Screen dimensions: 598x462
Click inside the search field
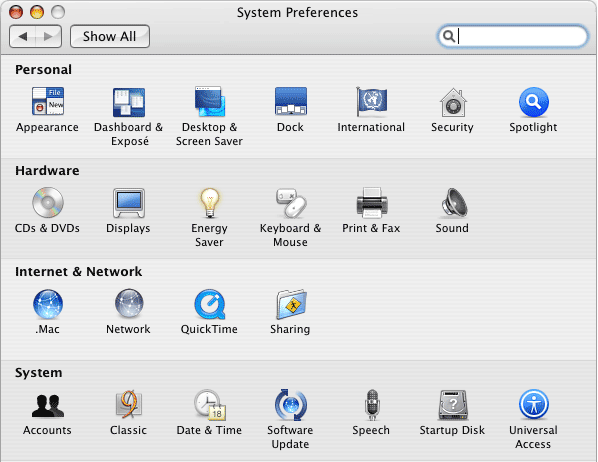513,37
